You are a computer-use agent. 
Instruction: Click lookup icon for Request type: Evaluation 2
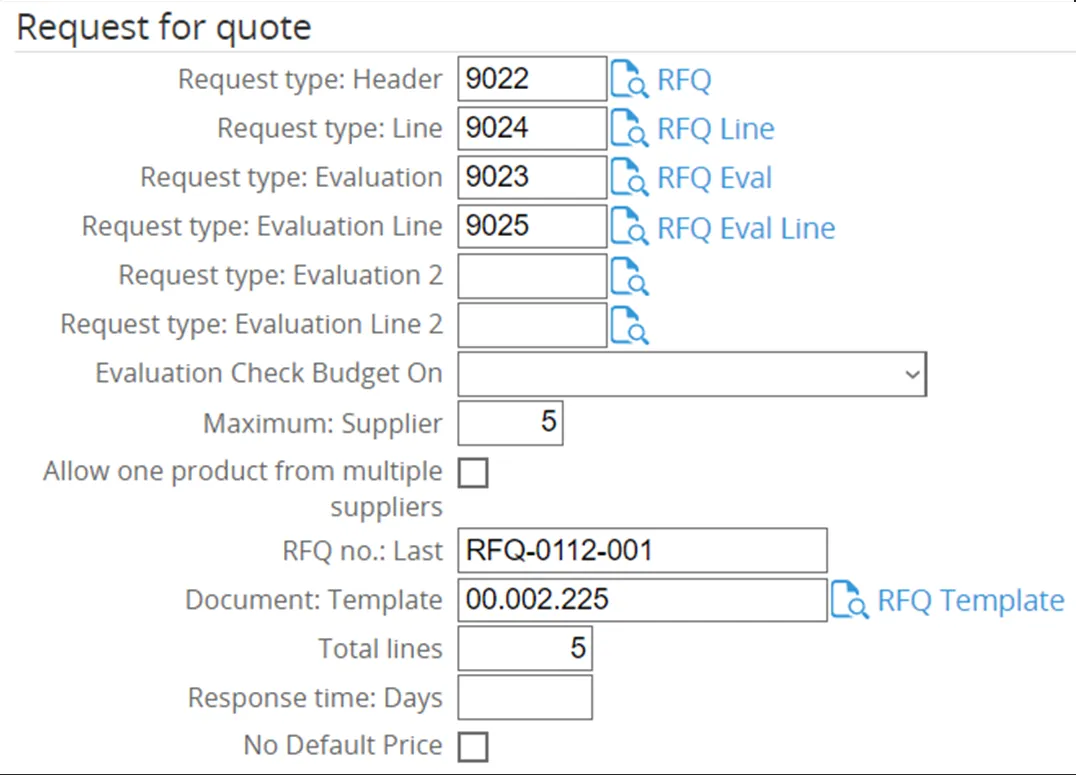coord(630,276)
